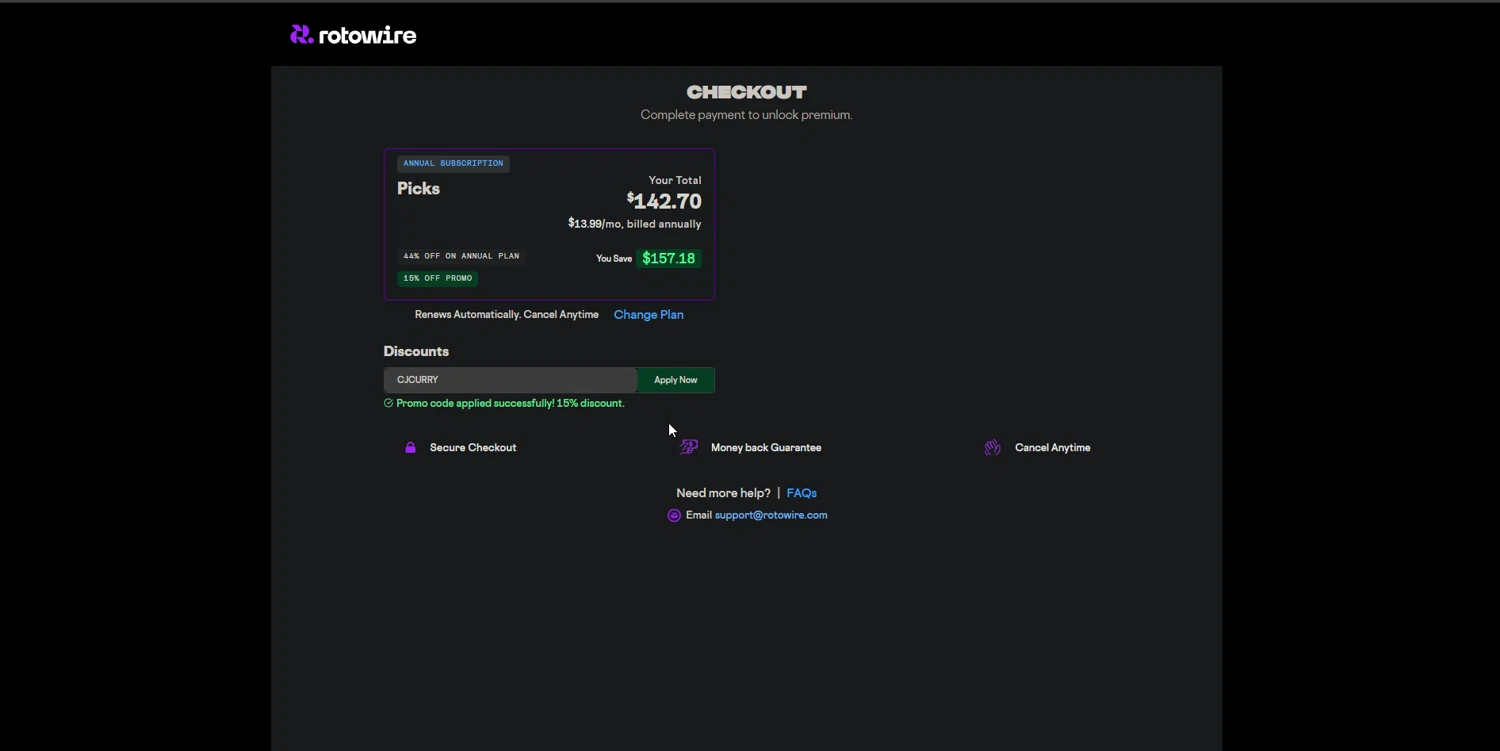Click the Secure Checkout lock icon
The height and width of the screenshot is (751, 1500).
pyautogui.click(x=410, y=447)
